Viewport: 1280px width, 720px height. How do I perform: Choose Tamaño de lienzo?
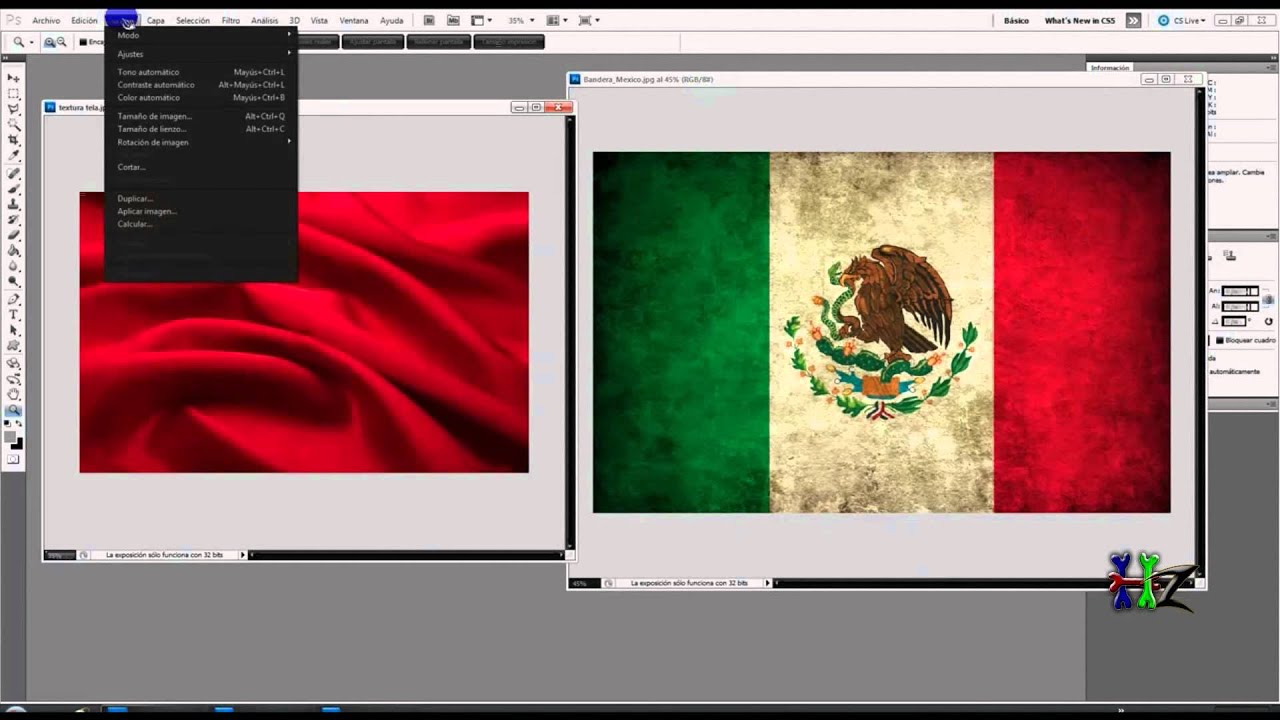200,129
